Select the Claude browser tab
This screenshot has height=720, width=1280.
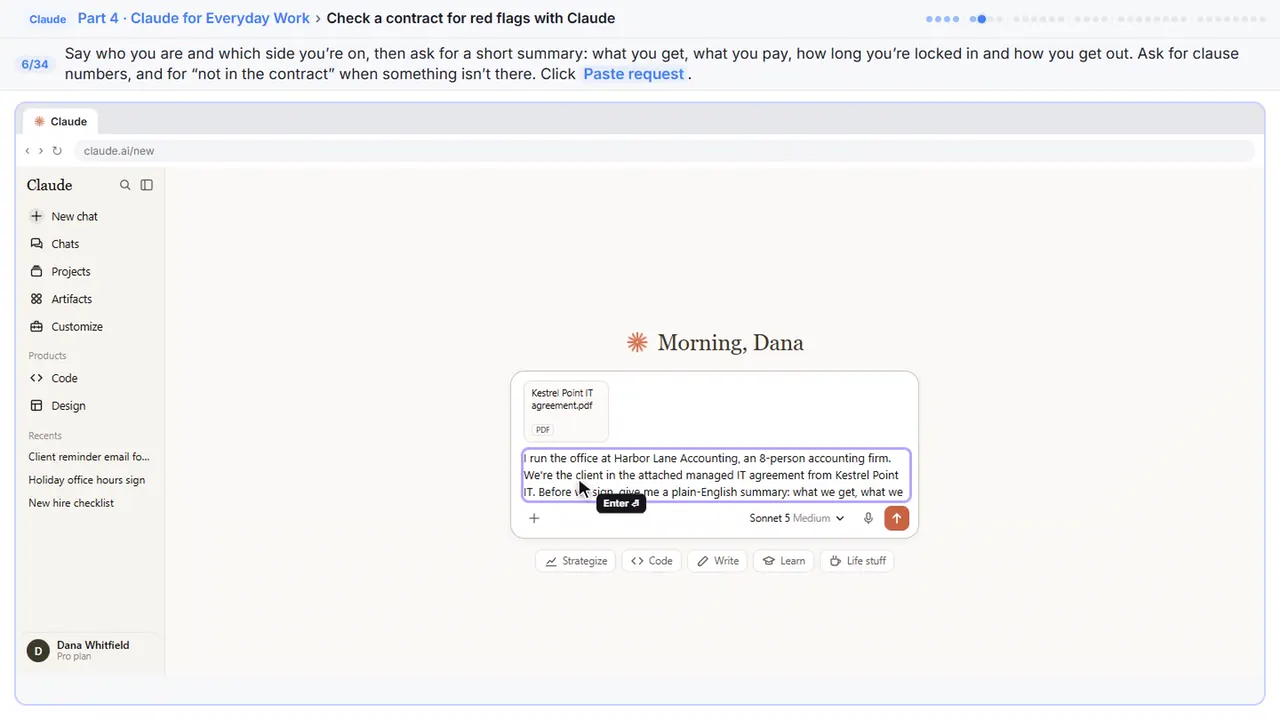pyautogui.click(x=61, y=121)
